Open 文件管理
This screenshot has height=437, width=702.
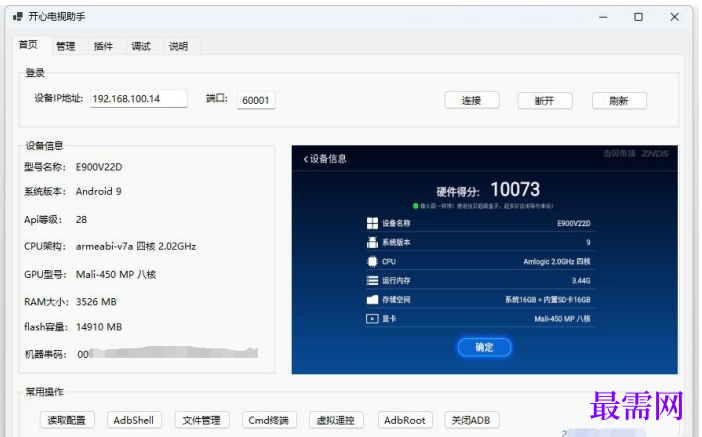click(201, 420)
